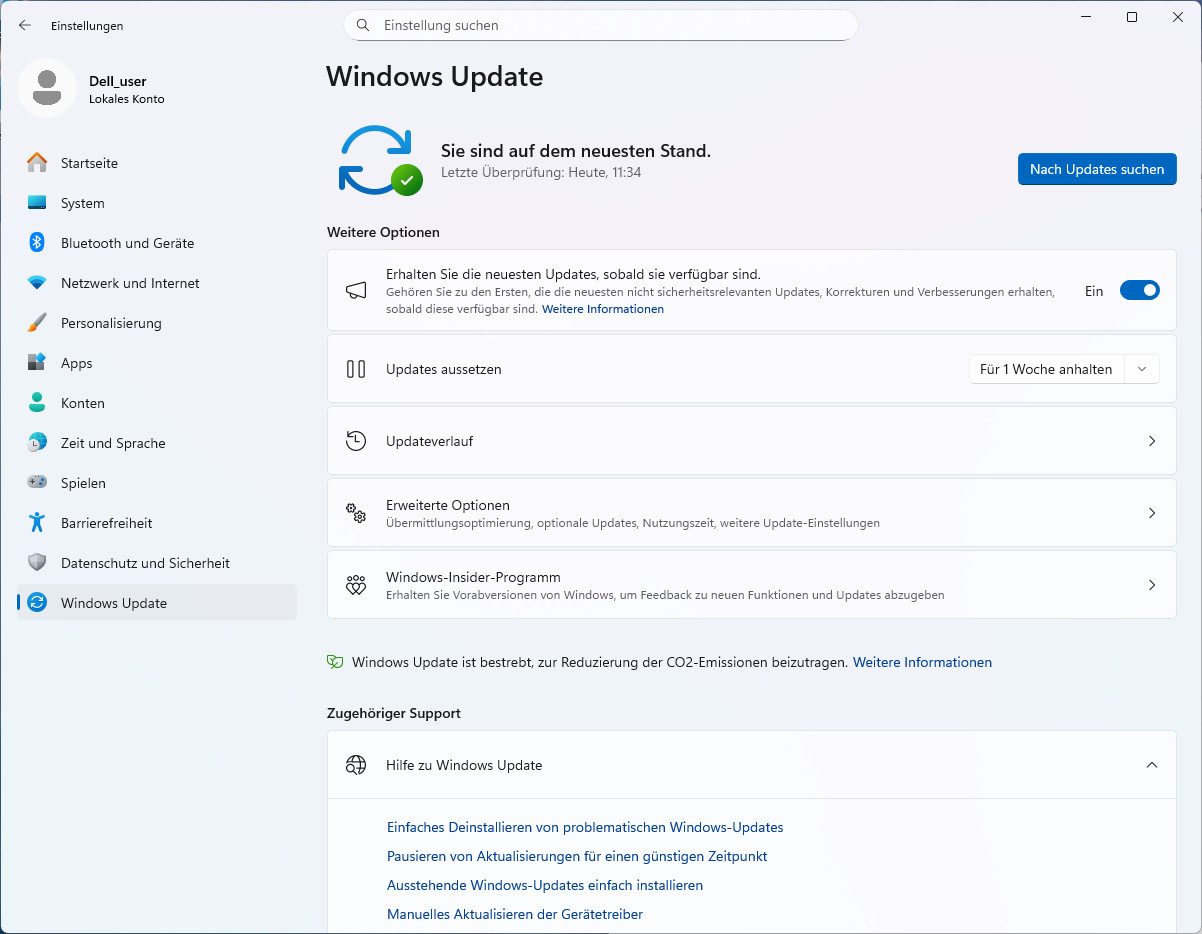Click the Spielen gamepad icon
Image resolution: width=1202 pixels, height=934 pixels.
(x=37, y=483)
